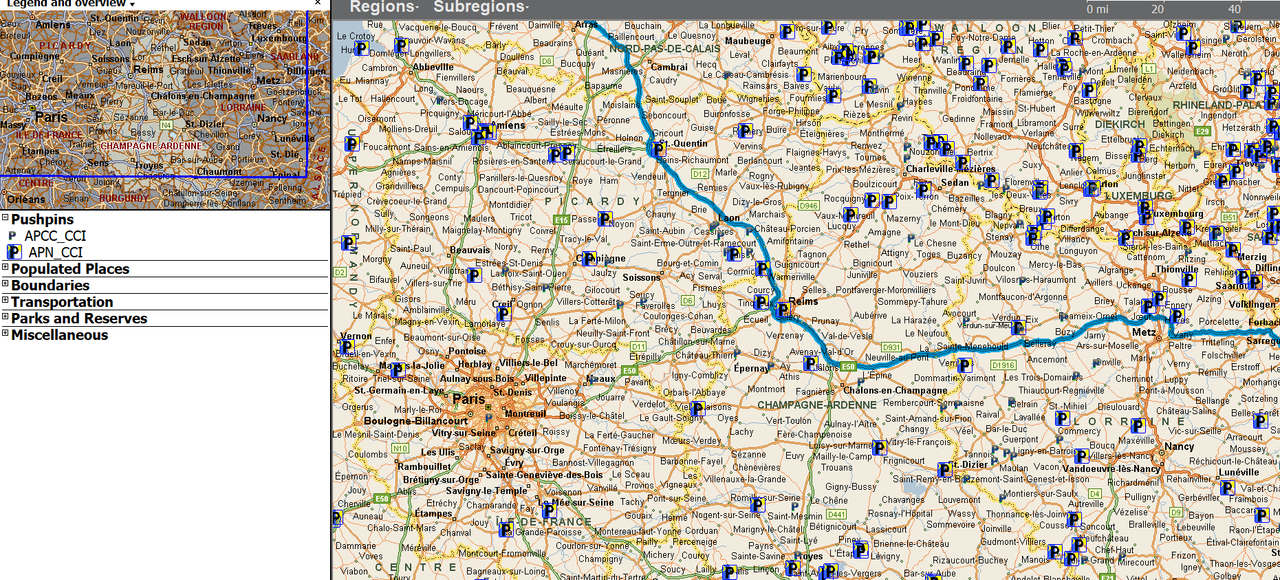Select the pushpin near Noyon
The image size is (1280, 580).
[604, 219]
